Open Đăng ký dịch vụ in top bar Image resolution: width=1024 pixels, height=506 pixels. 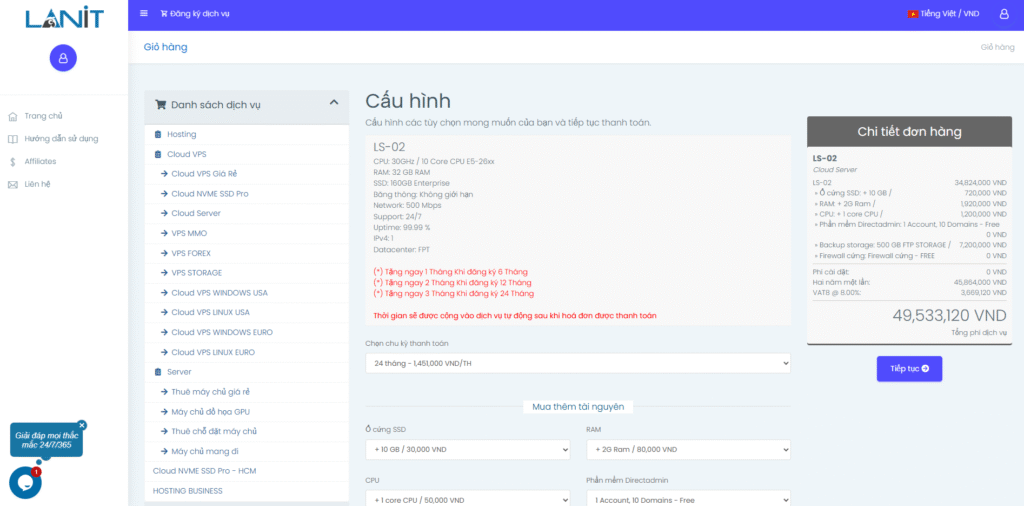[193, 14]
